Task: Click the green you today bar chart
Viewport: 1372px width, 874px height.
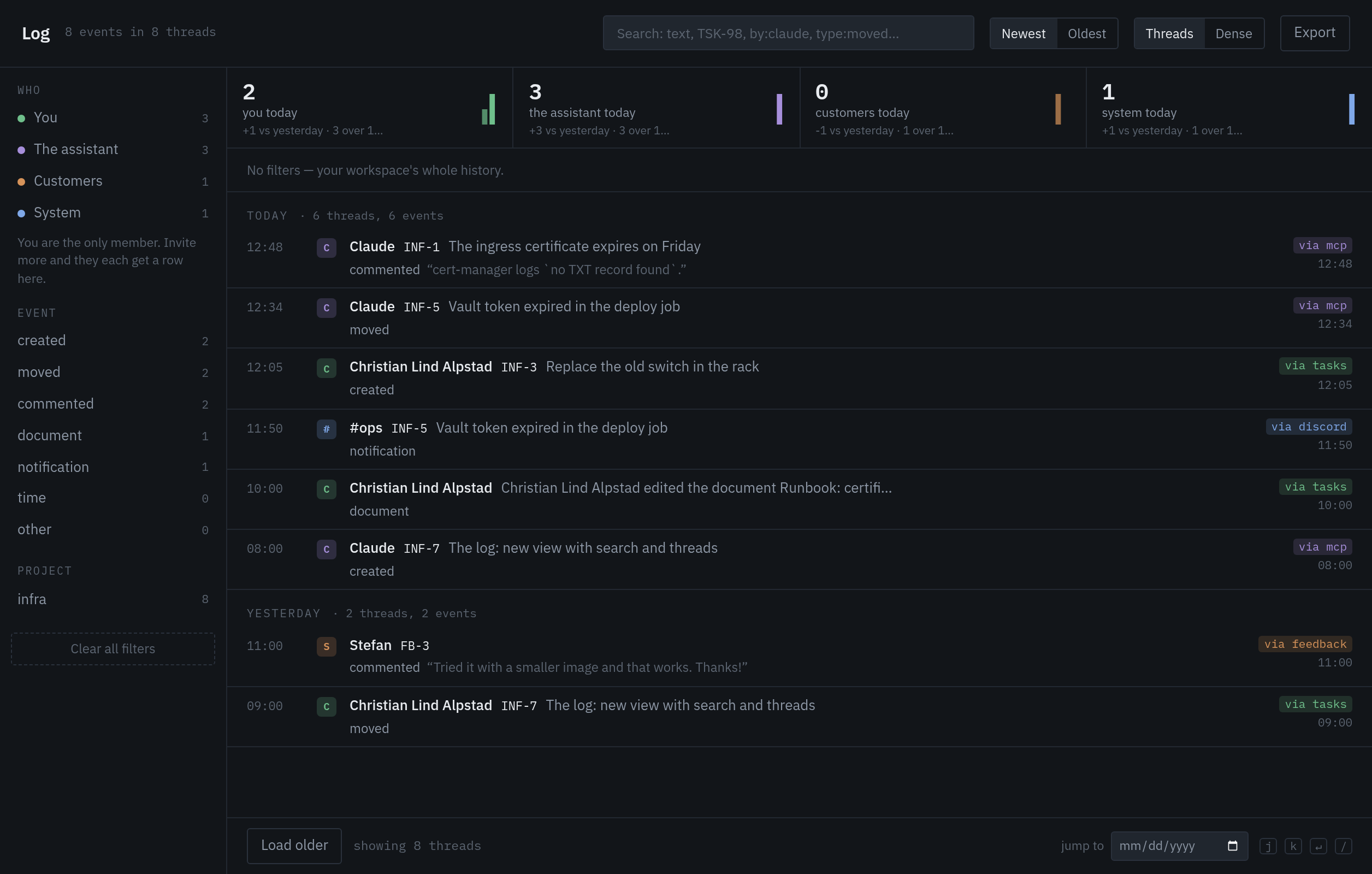Action: tap(488, 109)
